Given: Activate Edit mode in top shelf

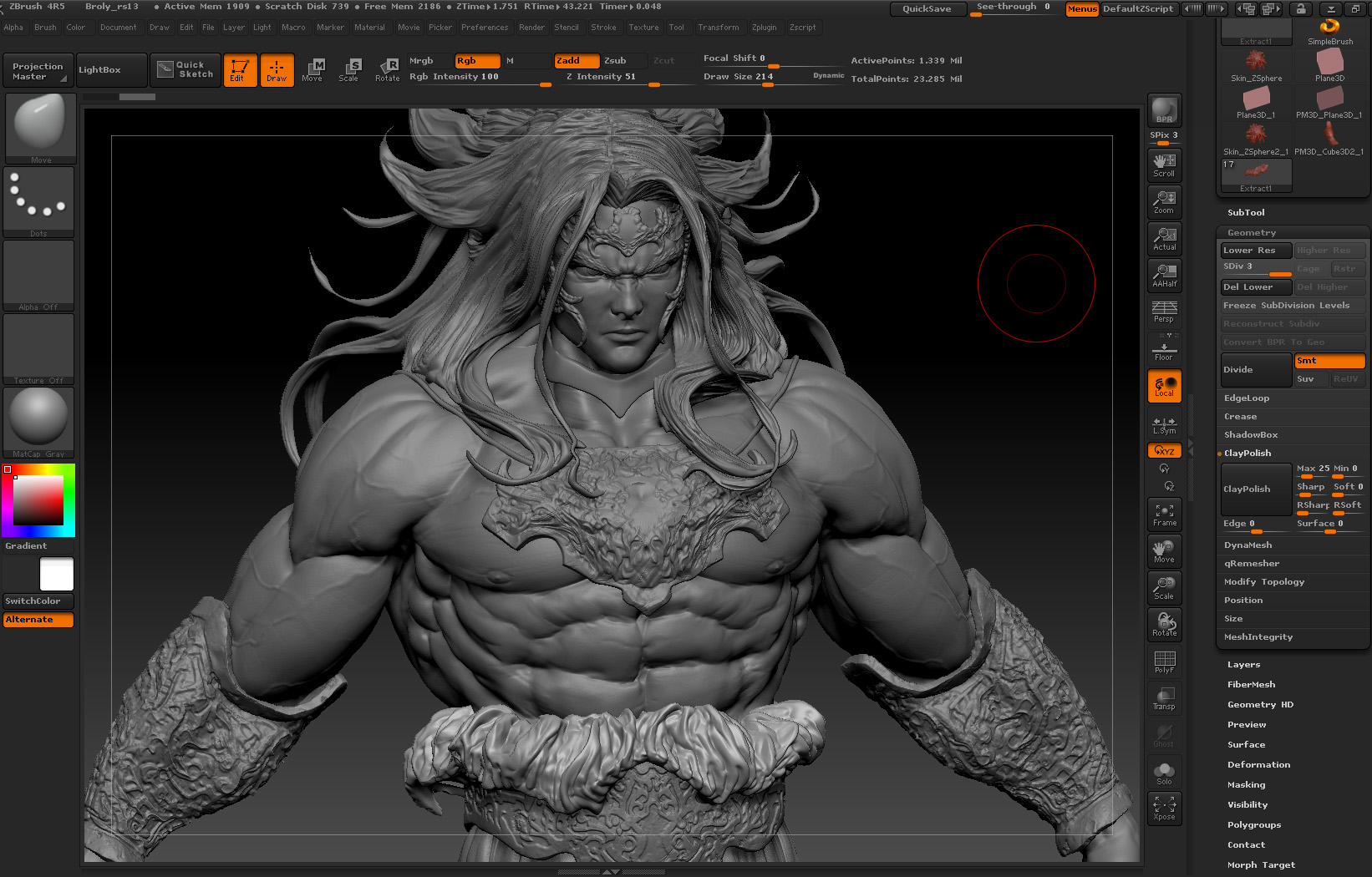Looking at the screenshot, I should [240, 70].
